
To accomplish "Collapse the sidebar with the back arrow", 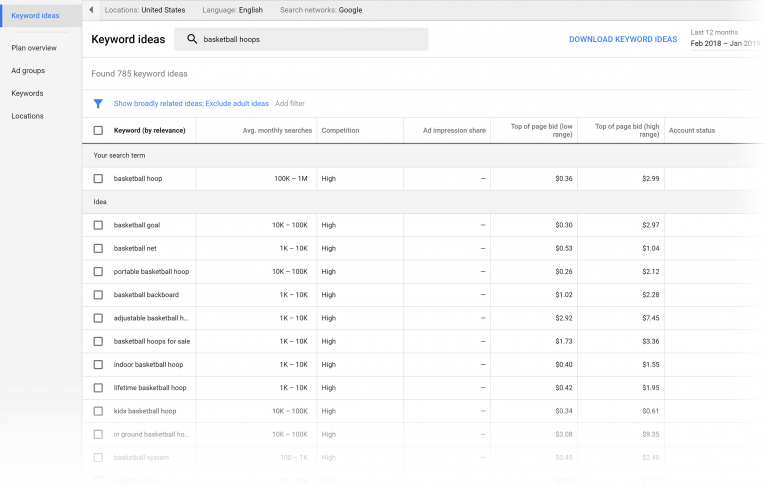I will 91,10.
